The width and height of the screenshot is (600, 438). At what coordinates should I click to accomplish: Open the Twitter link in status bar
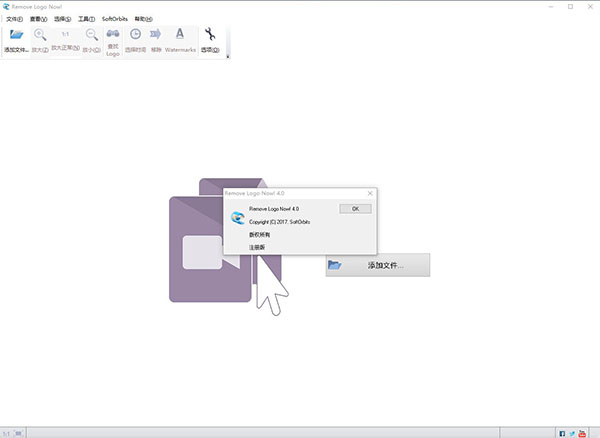pos(572,433)
